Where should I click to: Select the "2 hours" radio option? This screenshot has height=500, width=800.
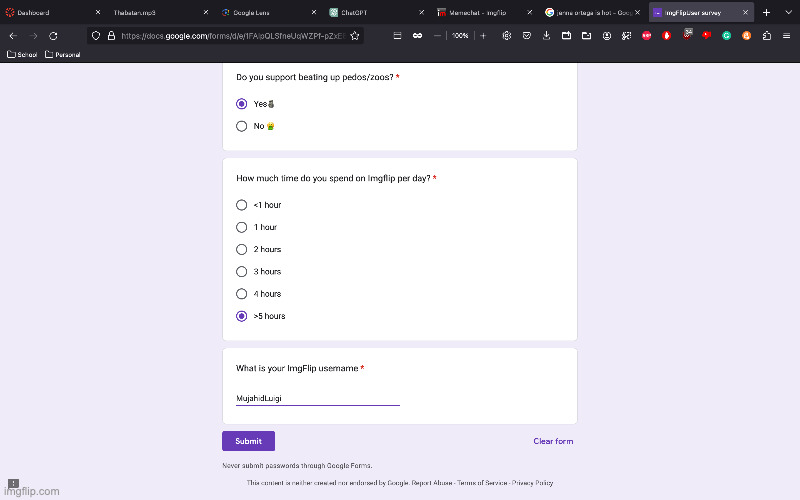(242, 249)
